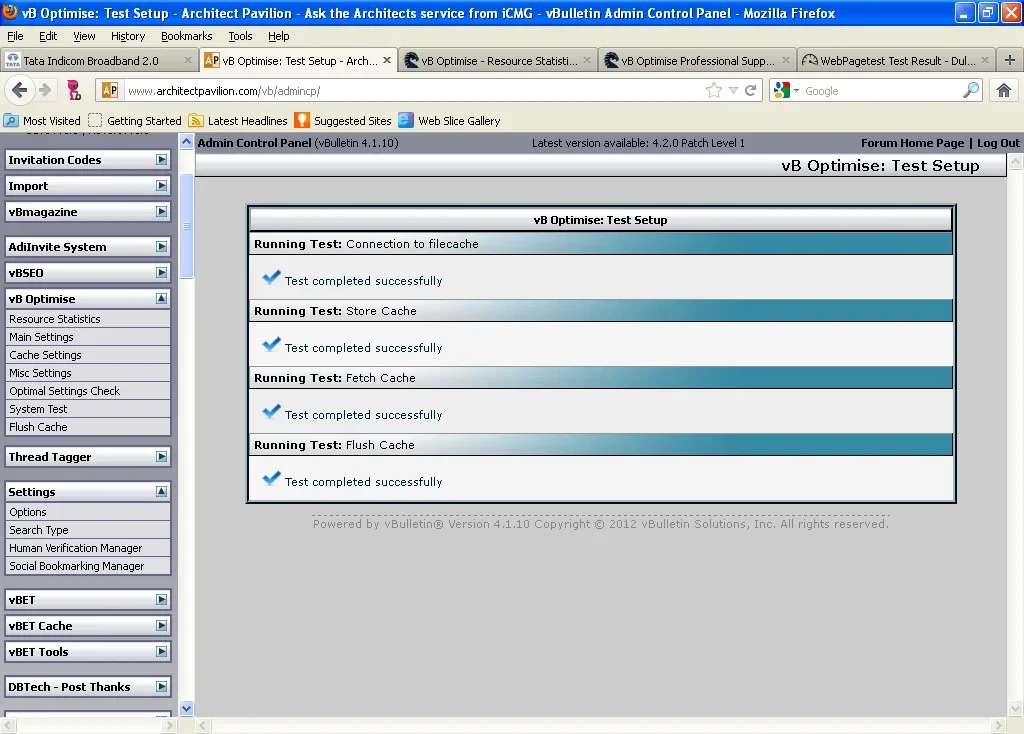Open the Help menu
Viewport: 1024px width, 734px height.
tap(278, 36)
